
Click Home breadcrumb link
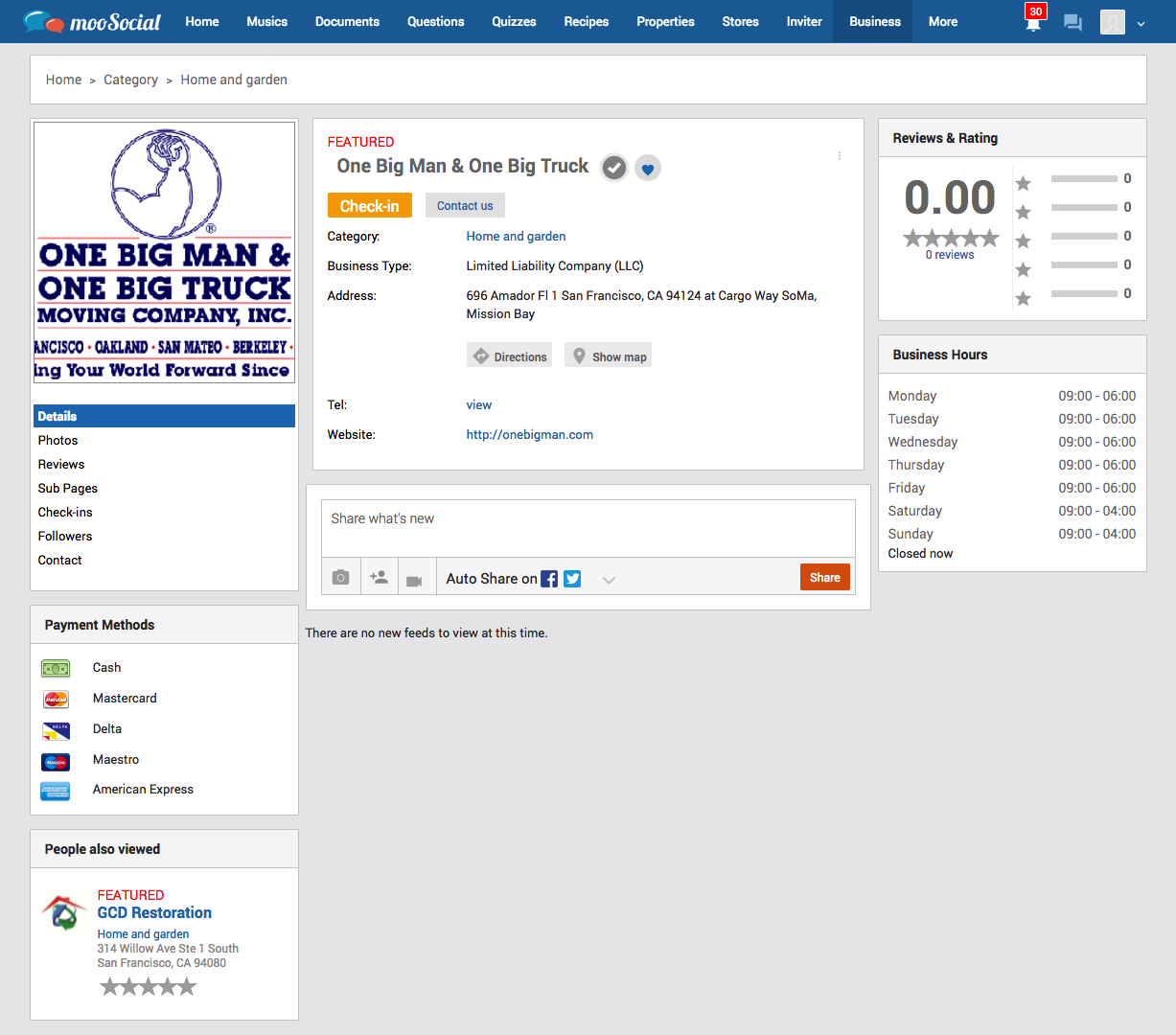(63, 80)
